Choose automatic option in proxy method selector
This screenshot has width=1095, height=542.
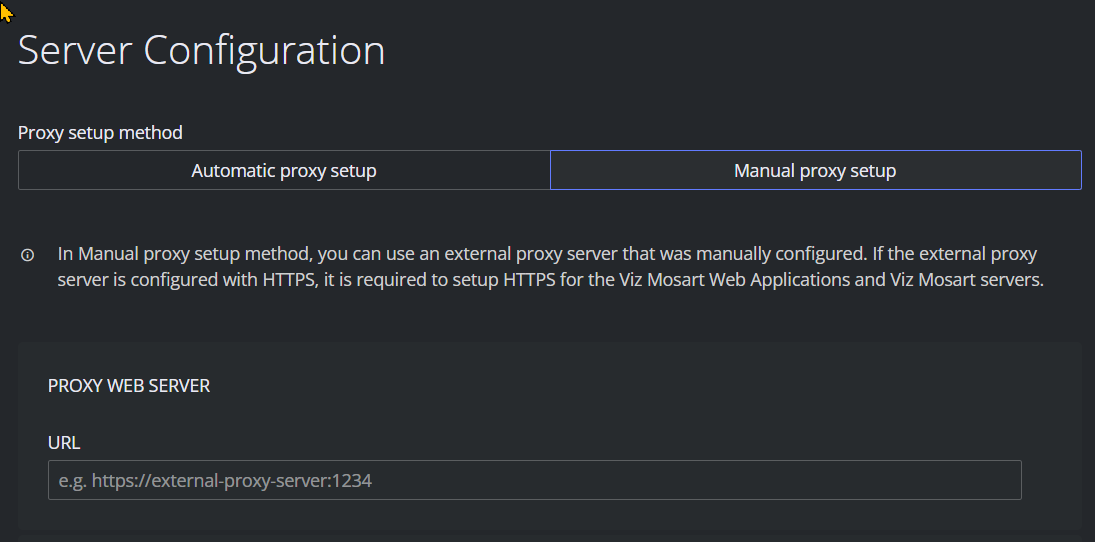[284, 170]
